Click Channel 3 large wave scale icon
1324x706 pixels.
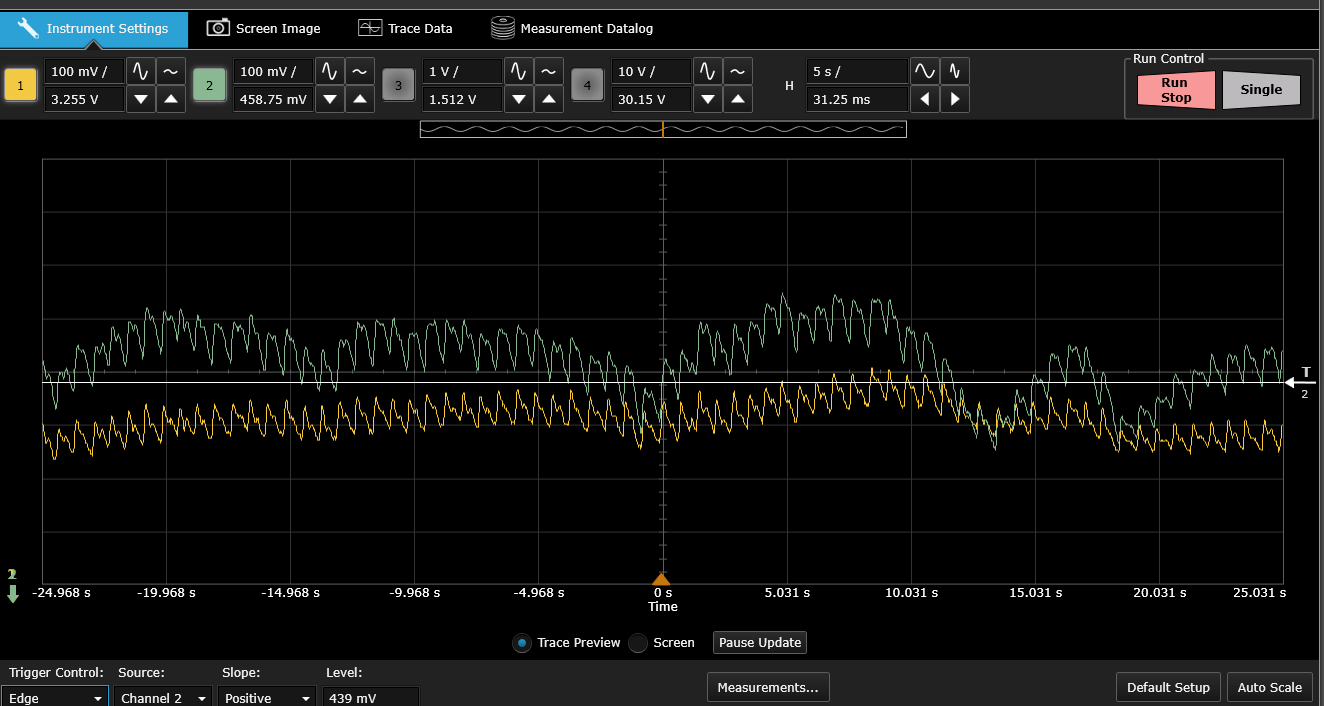(x=519, y=71)
